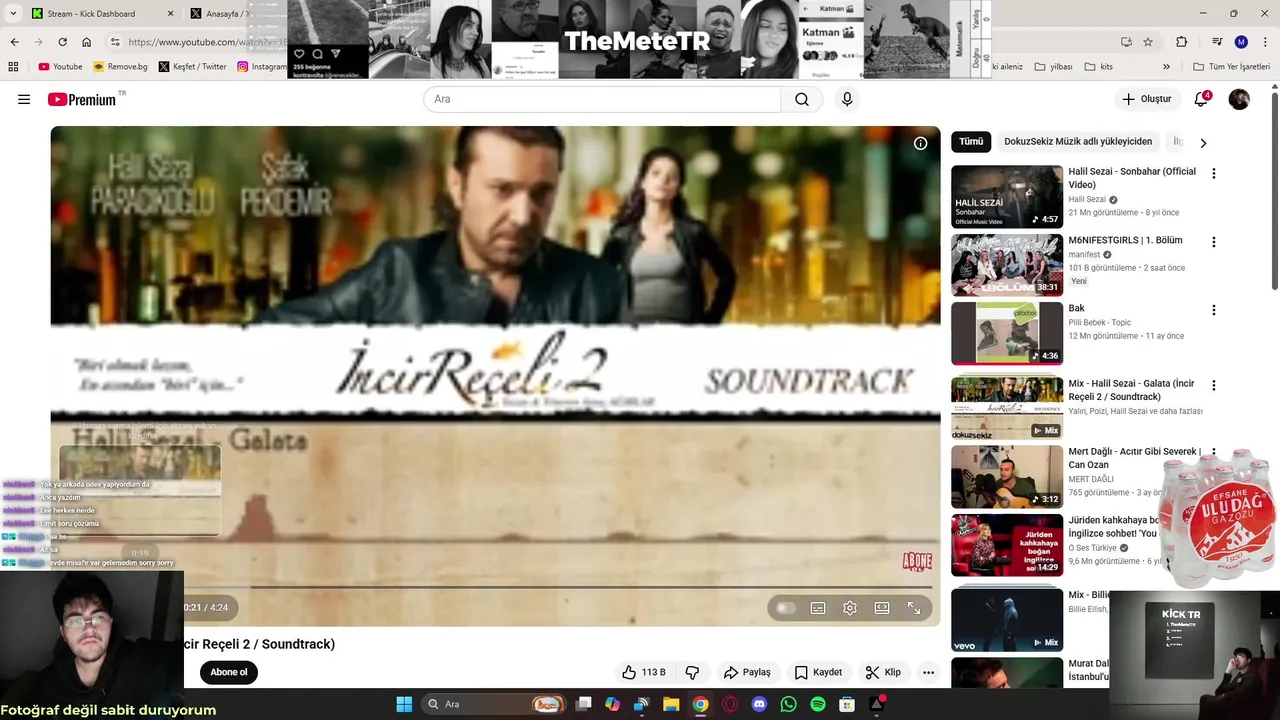The image size is (1280, 720).
Task: Toggle subtitles on the video player
Action: coord(818,608)
